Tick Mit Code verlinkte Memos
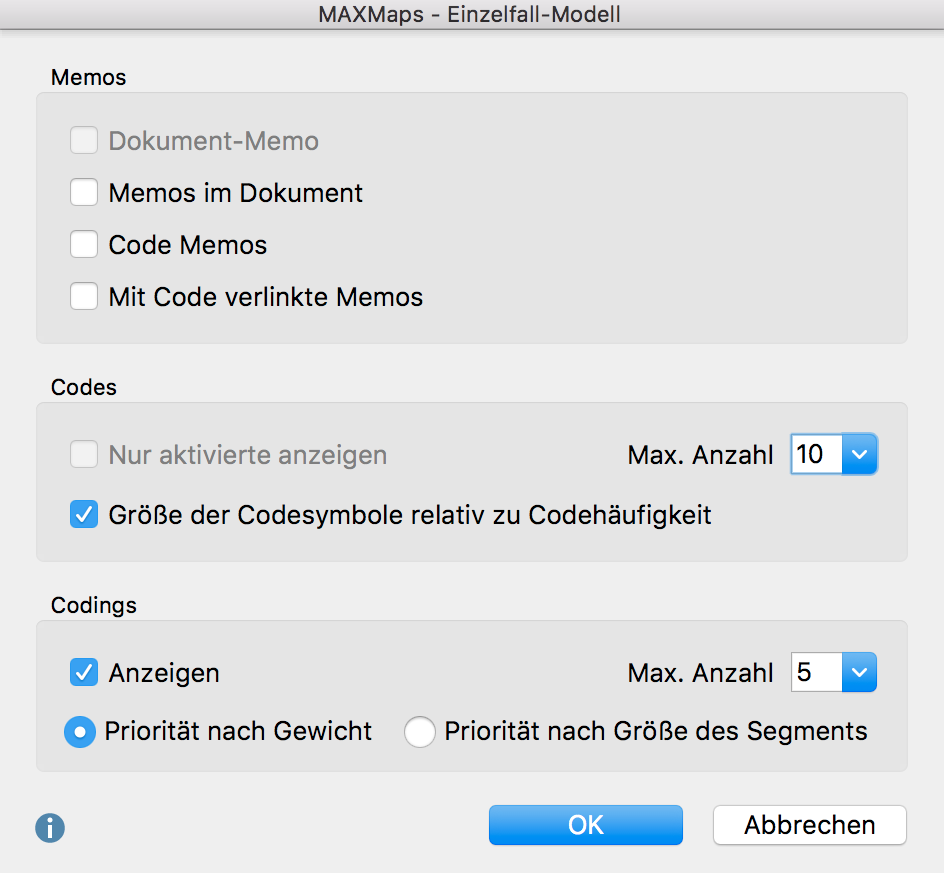 (84, 296)
